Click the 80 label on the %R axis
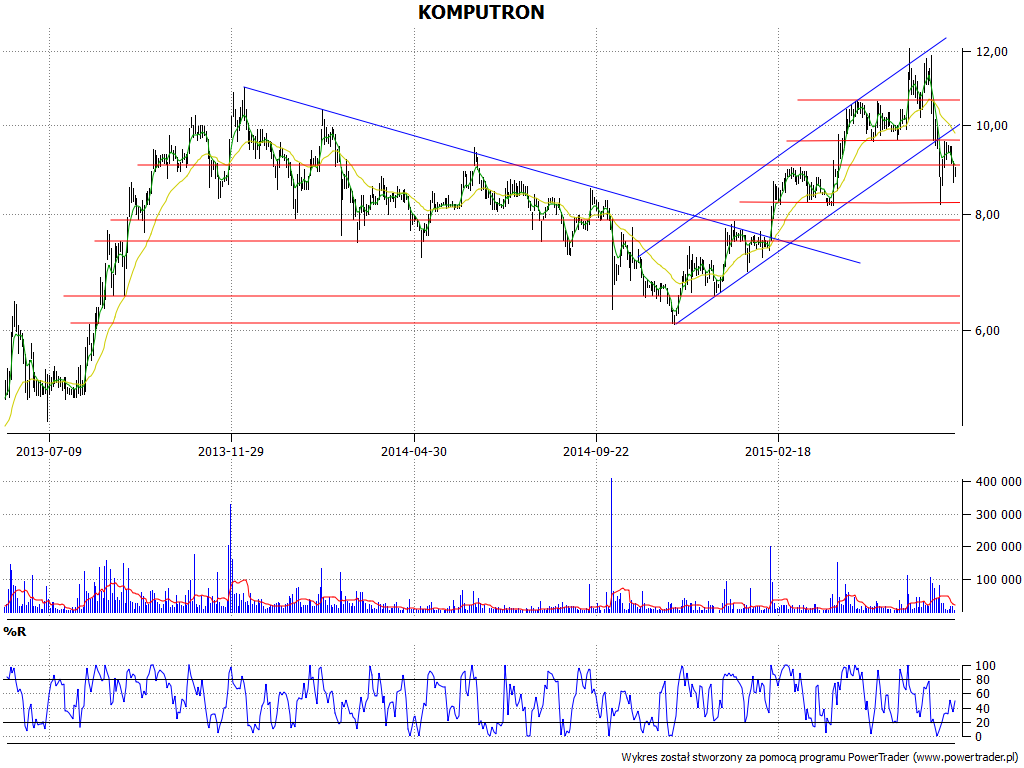This screenshot has width=1024, height=768. [x=982, y=680]
